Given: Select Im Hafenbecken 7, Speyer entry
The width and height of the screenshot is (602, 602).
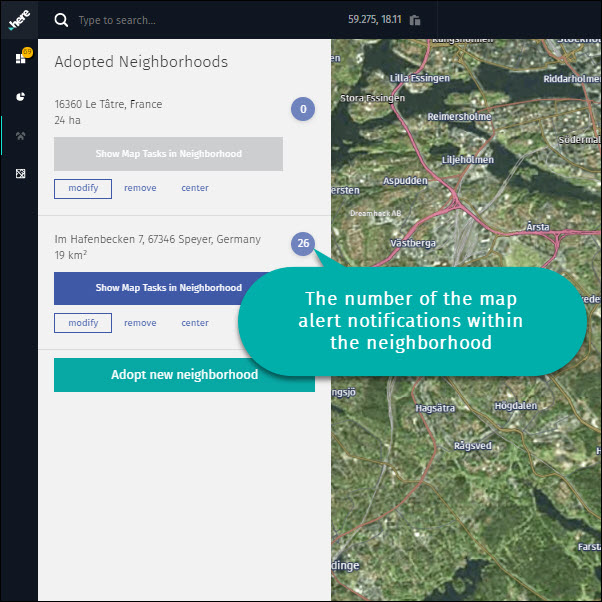Looking at the screenshot, I should 157,239.
